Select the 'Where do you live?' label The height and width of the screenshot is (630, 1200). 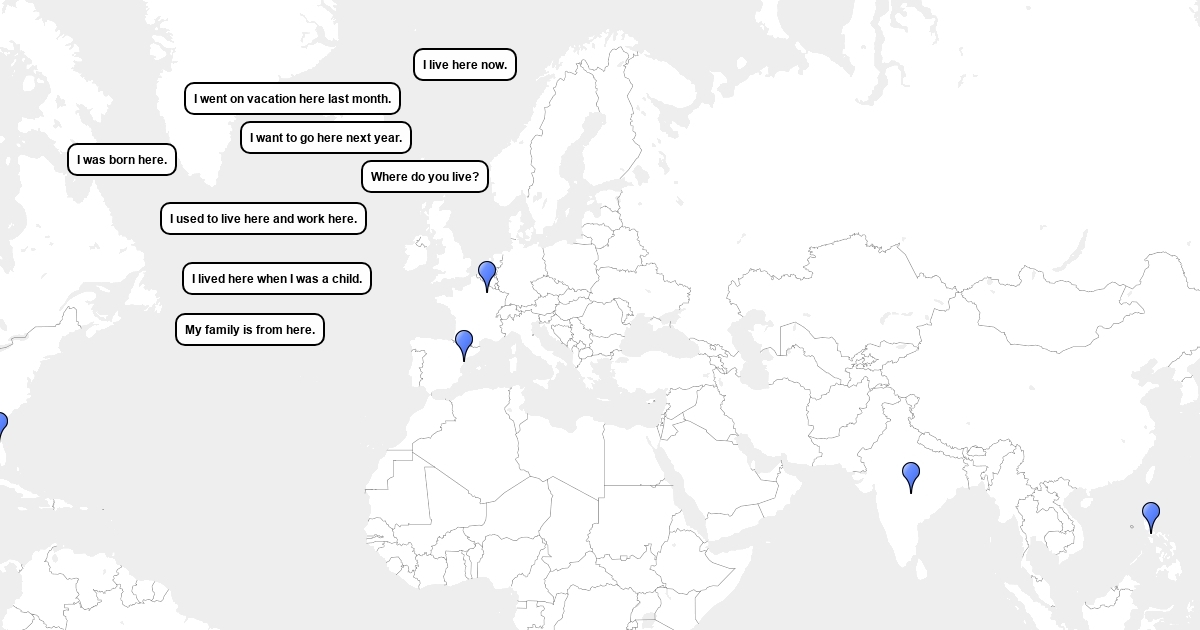(425, 177)
